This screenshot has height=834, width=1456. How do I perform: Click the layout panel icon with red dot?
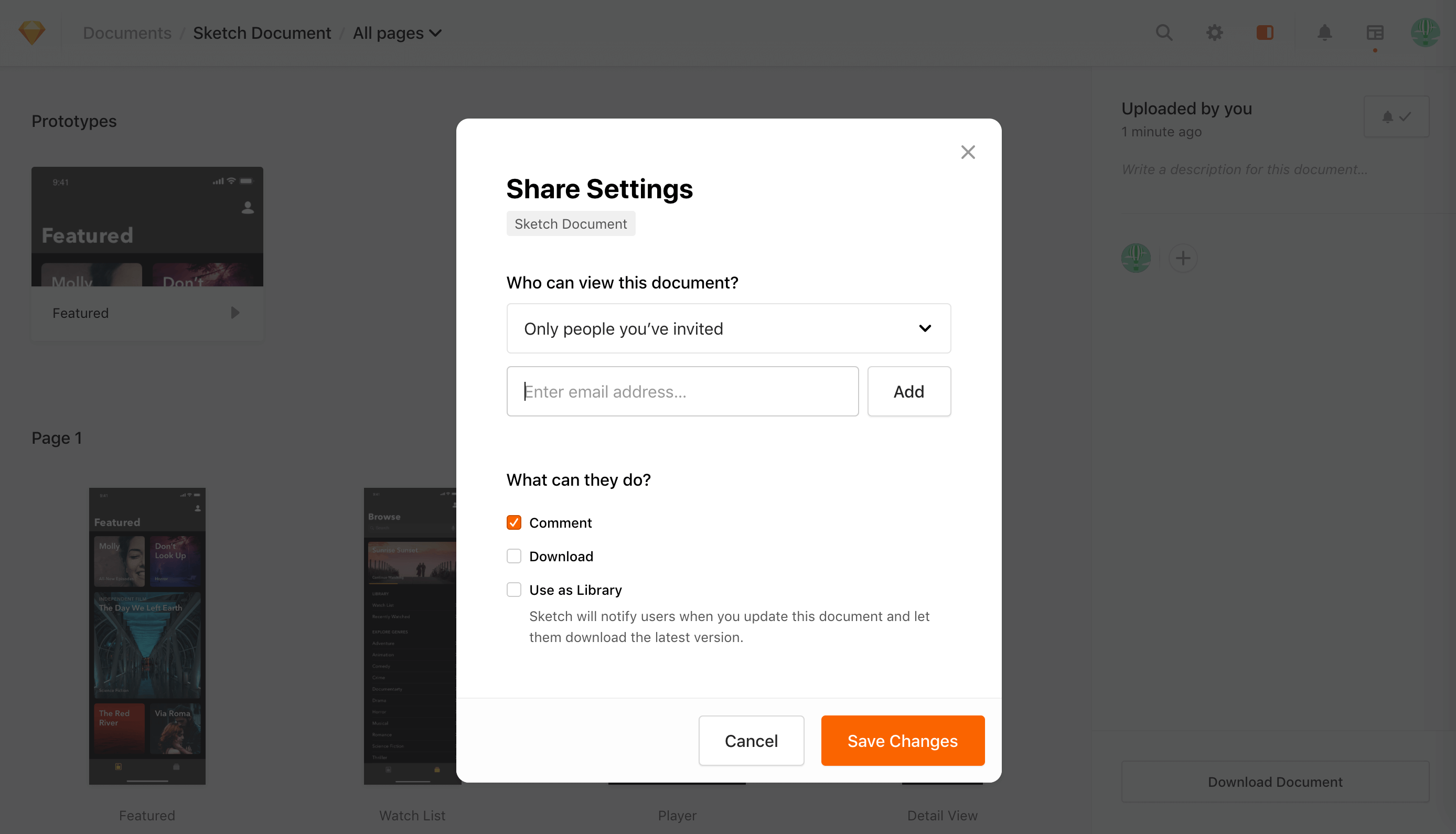coord(1375,33)
